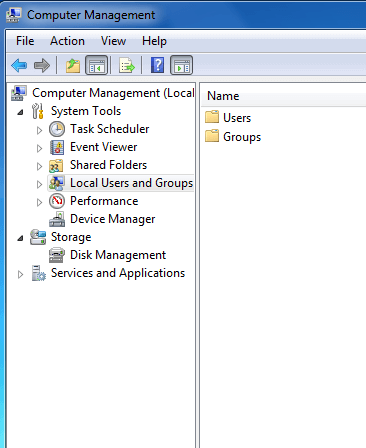Select the Groups entry text in list
366x448 pixels.
click(x=242, y=137)
